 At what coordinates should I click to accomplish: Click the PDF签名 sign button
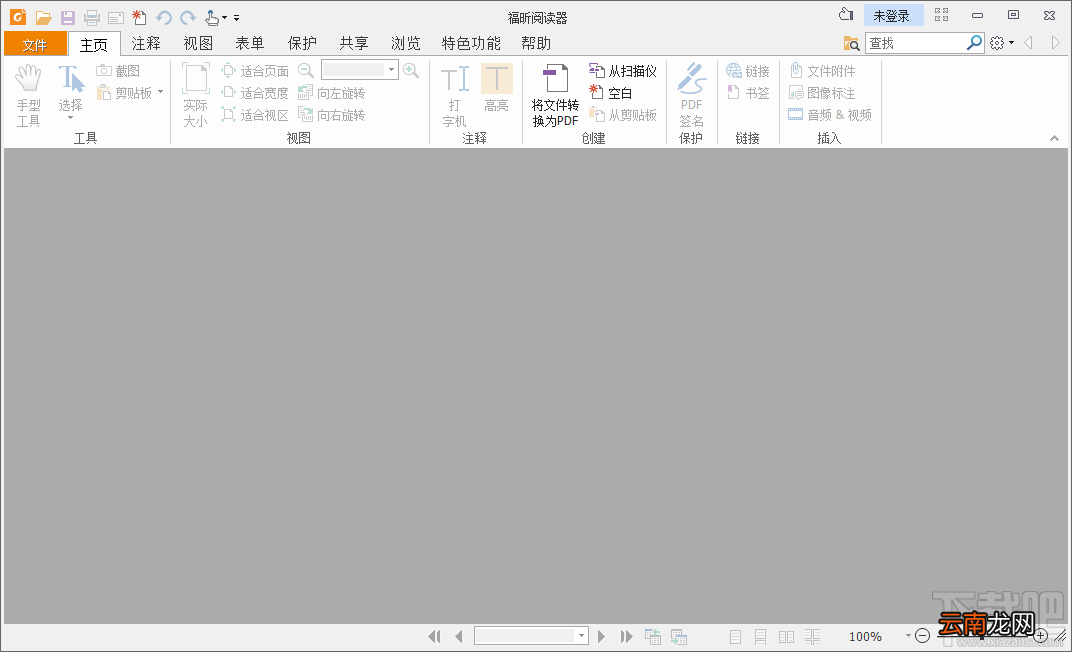point(691,96)
